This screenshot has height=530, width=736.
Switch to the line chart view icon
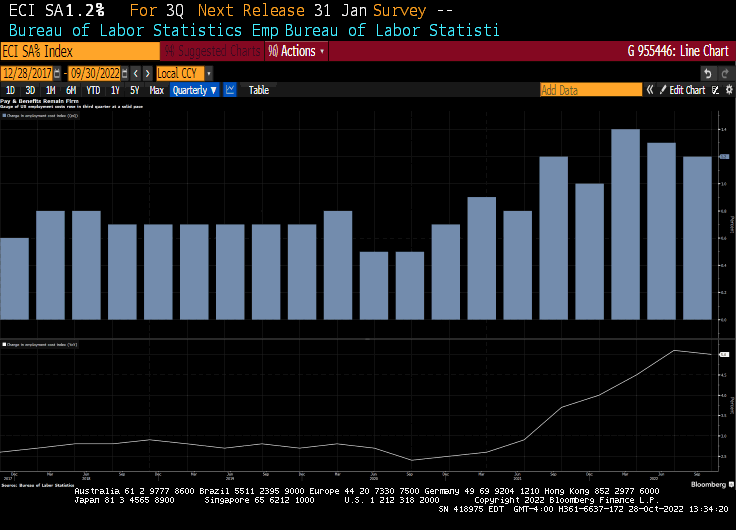(x=230, y=90)
